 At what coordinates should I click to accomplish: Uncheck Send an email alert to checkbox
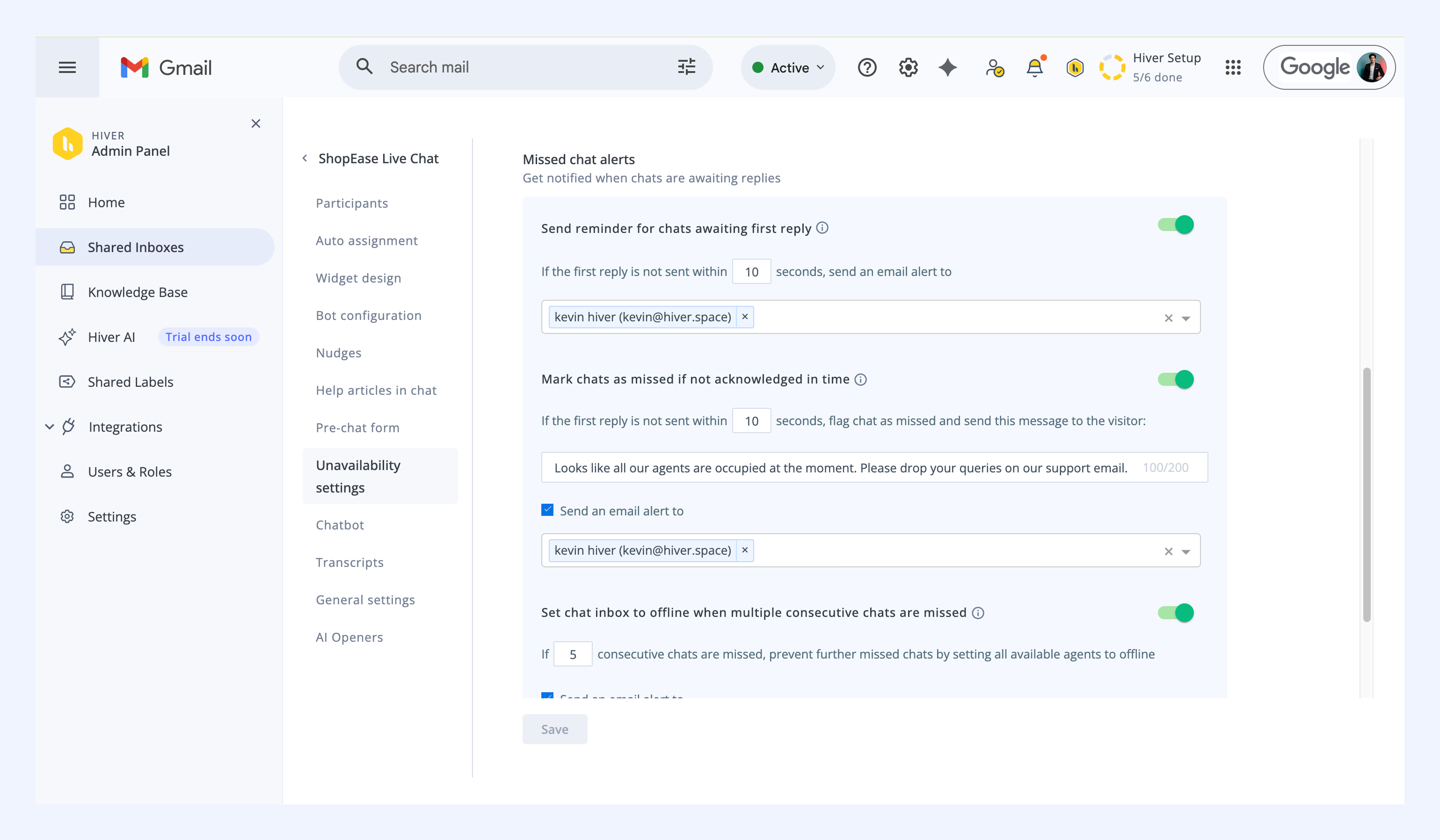pyautogui.click(x=547, y=510)
